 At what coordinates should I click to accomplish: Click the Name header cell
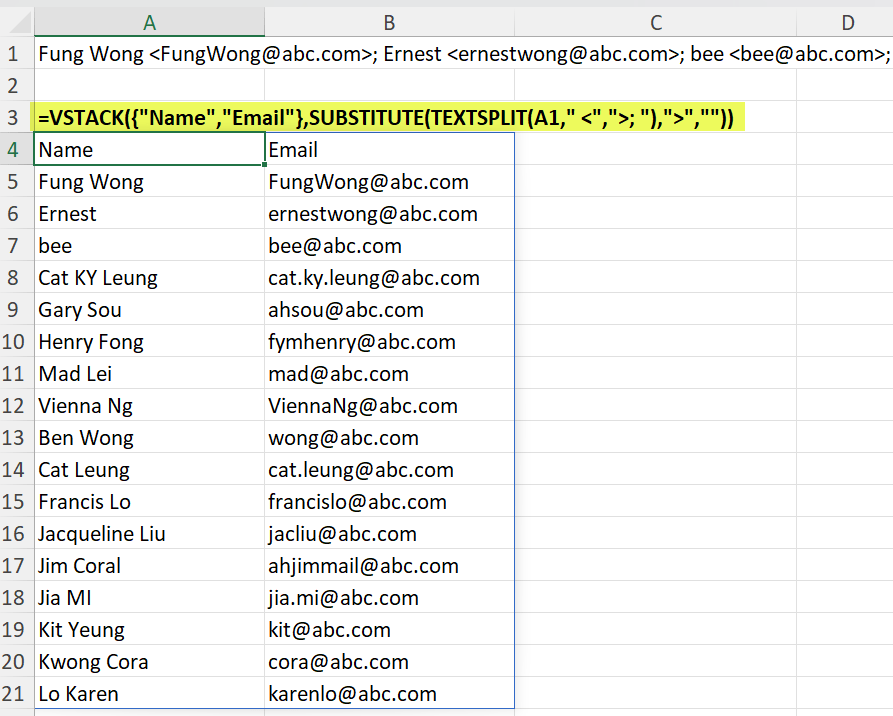pos(149,150)
